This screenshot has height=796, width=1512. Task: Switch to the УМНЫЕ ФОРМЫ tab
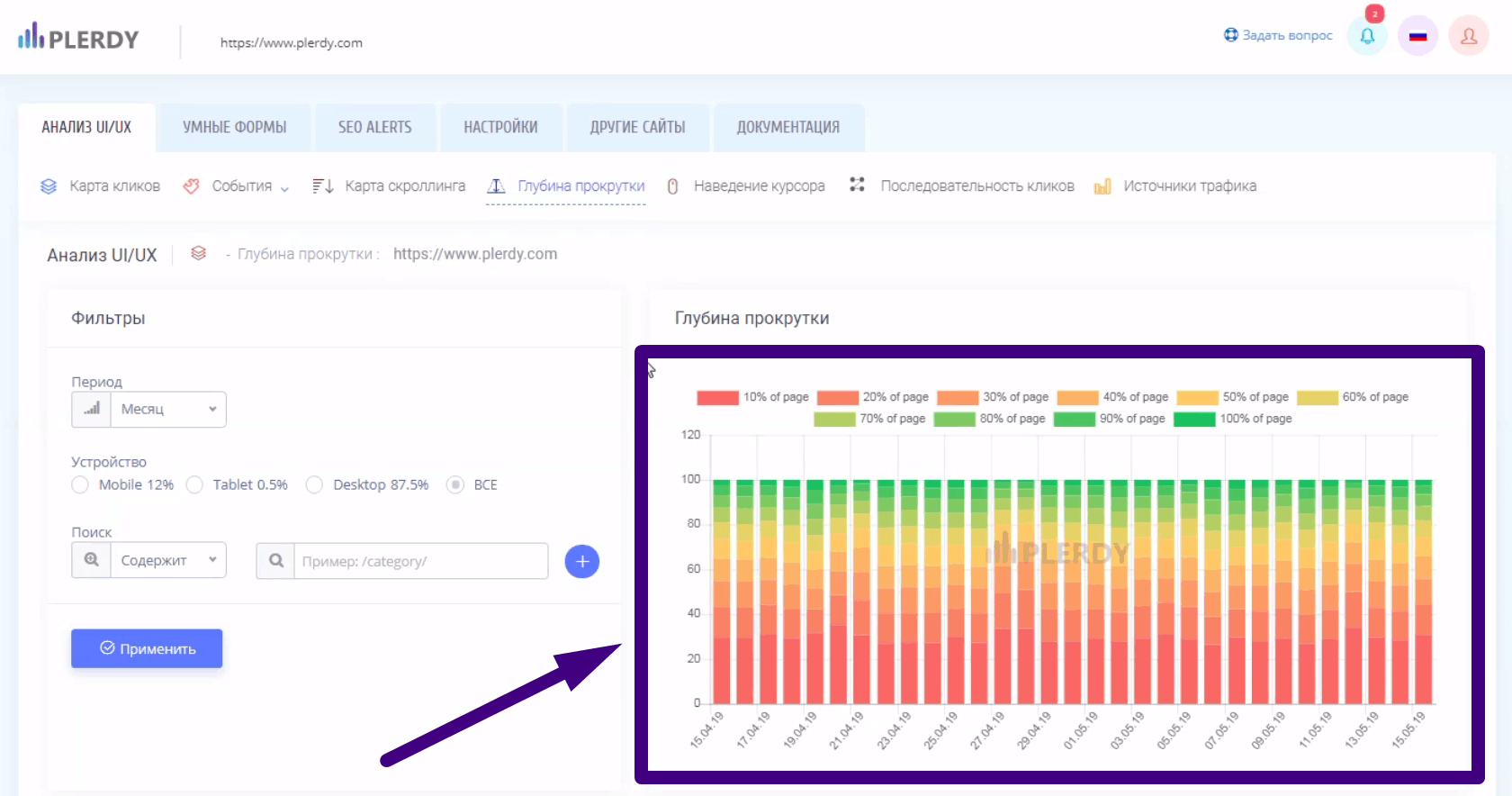click(234, 127)
